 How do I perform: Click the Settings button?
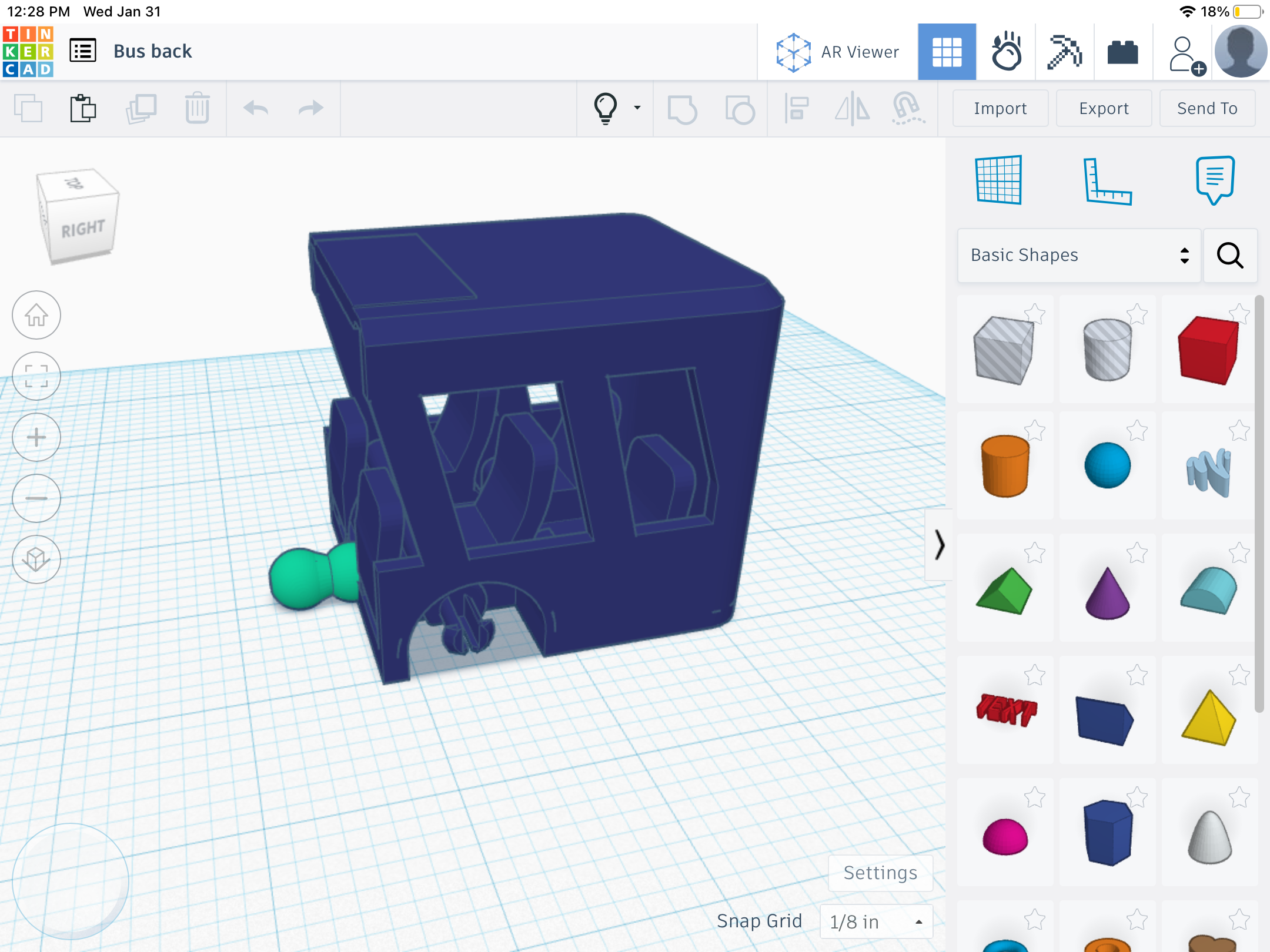880,873
